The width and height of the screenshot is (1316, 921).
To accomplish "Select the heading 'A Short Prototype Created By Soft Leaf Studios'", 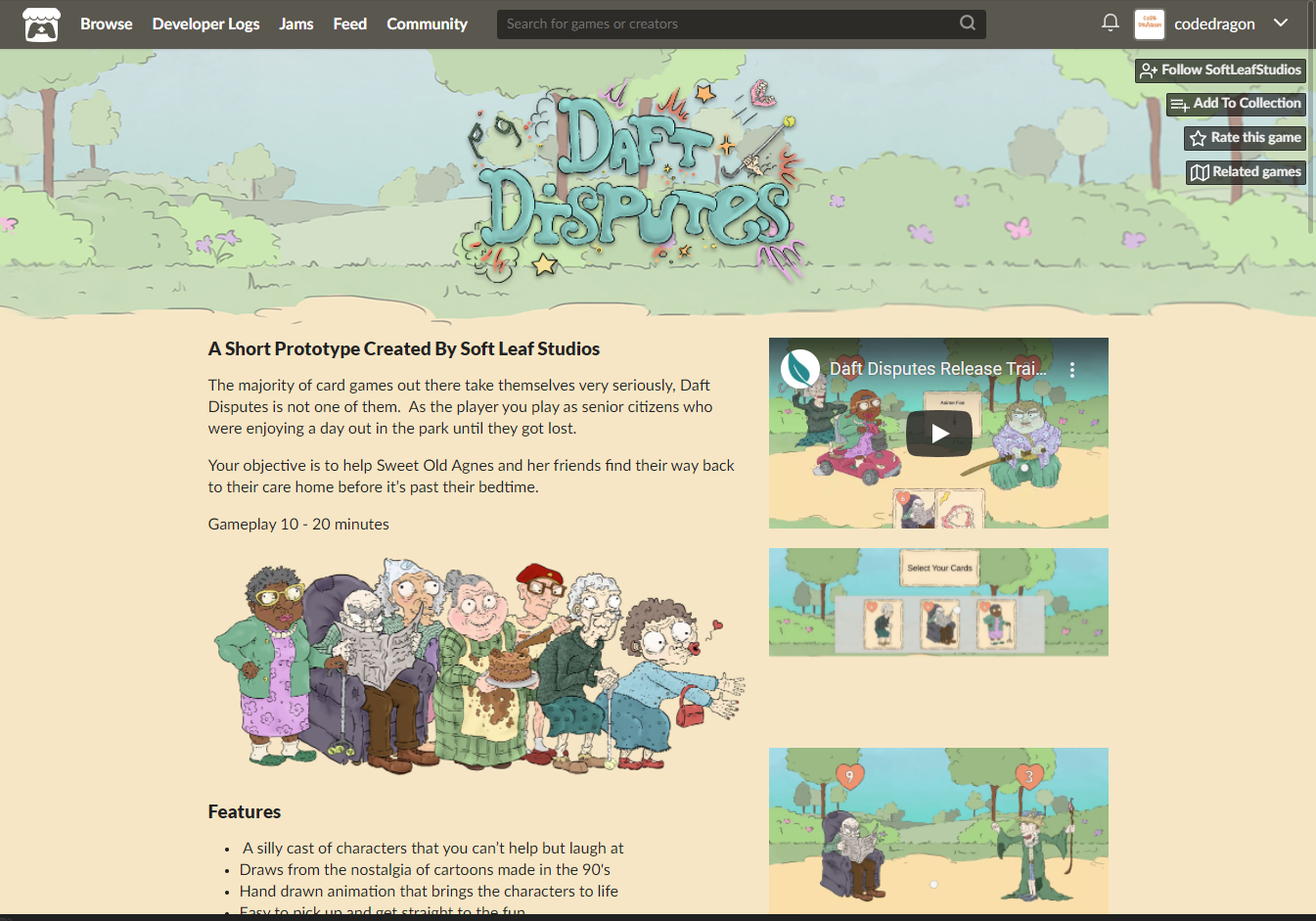I will (x=404, y=348).
